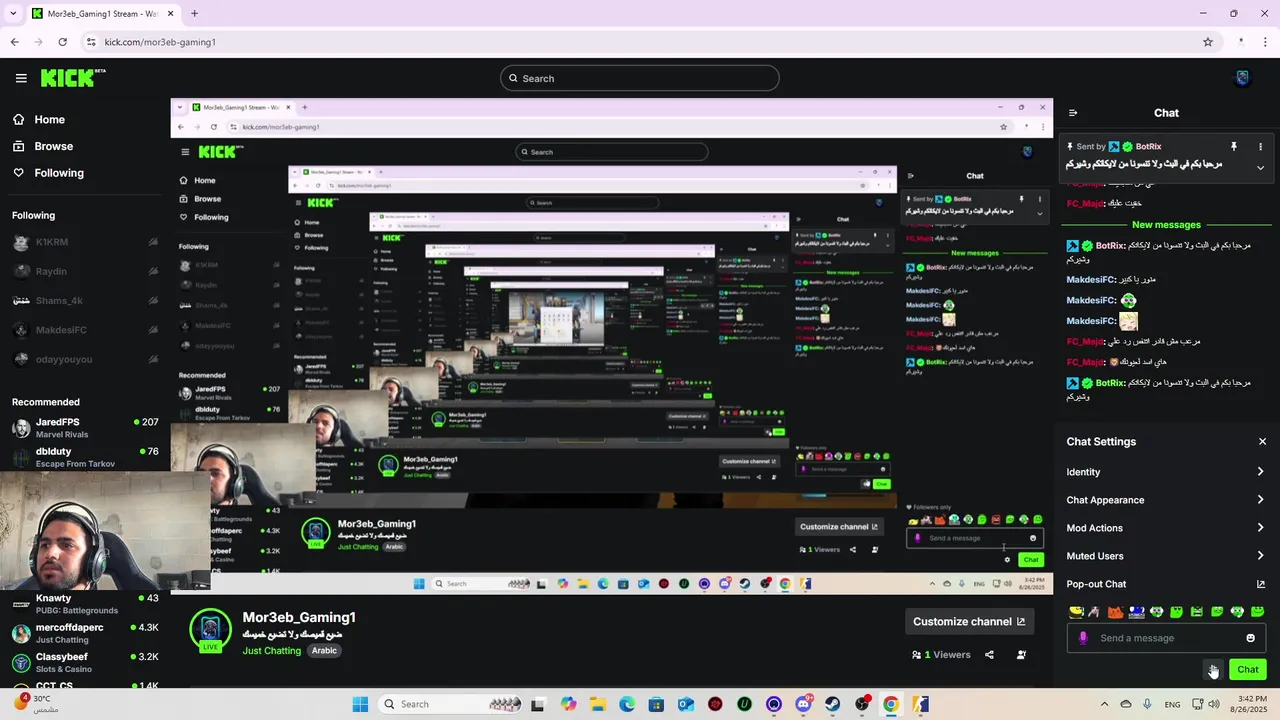Open a new browser tab
This screenshot has width=1280, height=720.
[x=194, y=14]
